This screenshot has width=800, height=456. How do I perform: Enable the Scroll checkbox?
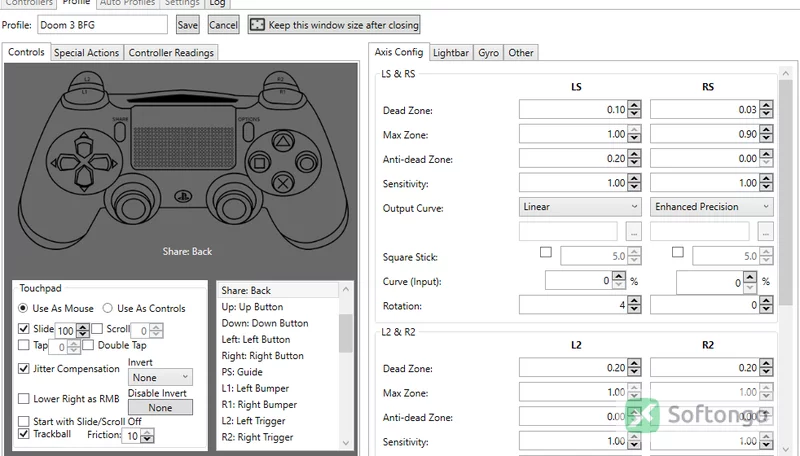[x=97, y=328]
